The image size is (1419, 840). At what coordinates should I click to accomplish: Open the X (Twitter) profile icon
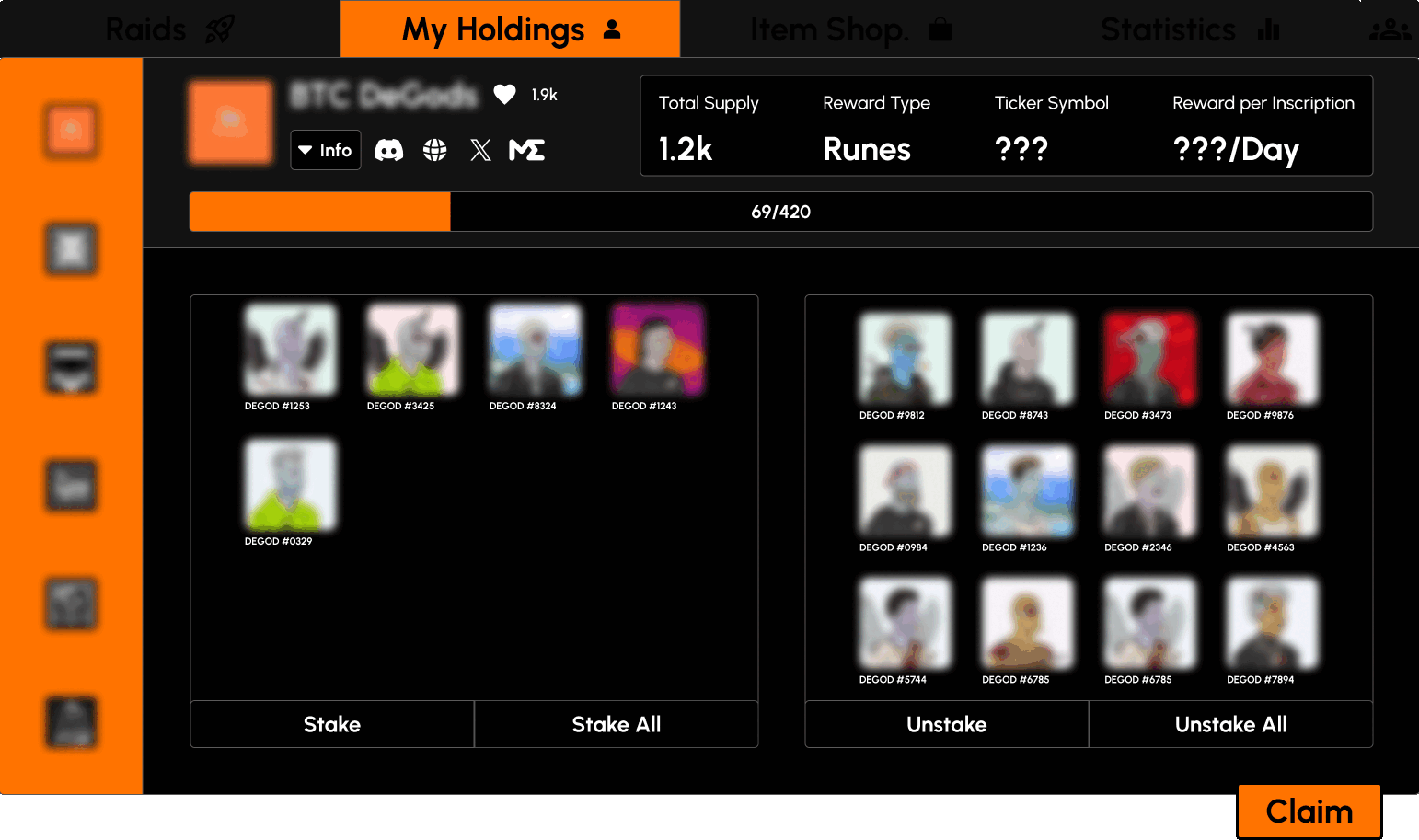(480, 150)
